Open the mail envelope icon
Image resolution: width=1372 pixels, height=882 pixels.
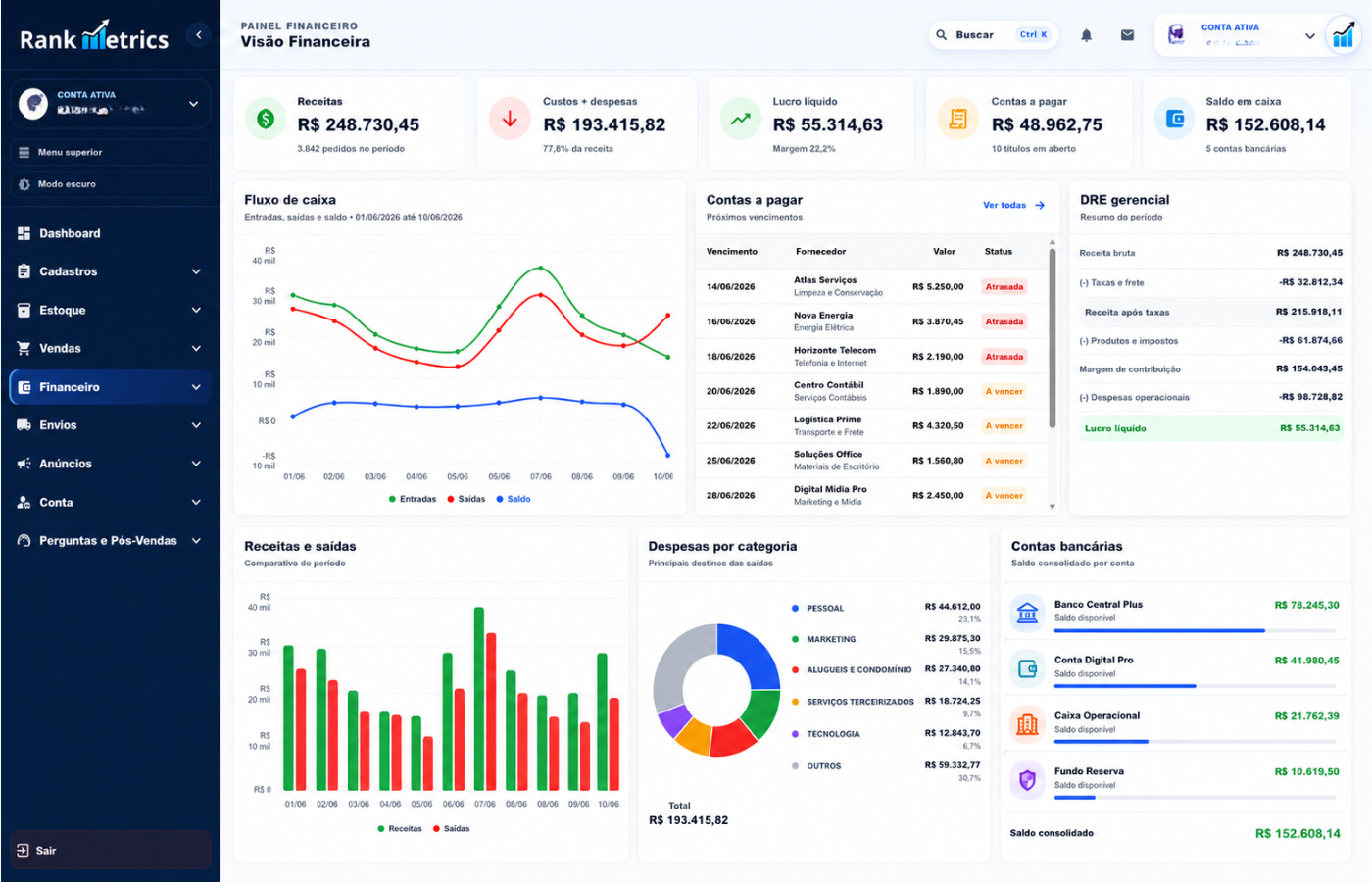pyautogui.click(x=1127, y=35)
